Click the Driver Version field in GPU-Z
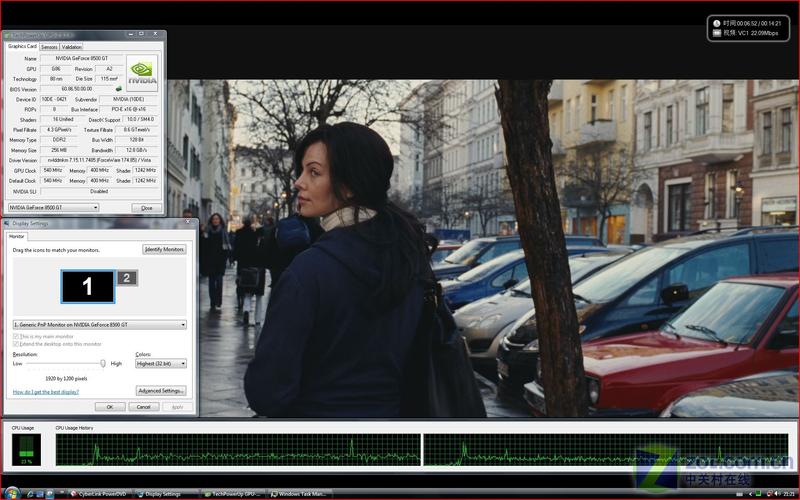The image size is (800, 500). point(99,160)
